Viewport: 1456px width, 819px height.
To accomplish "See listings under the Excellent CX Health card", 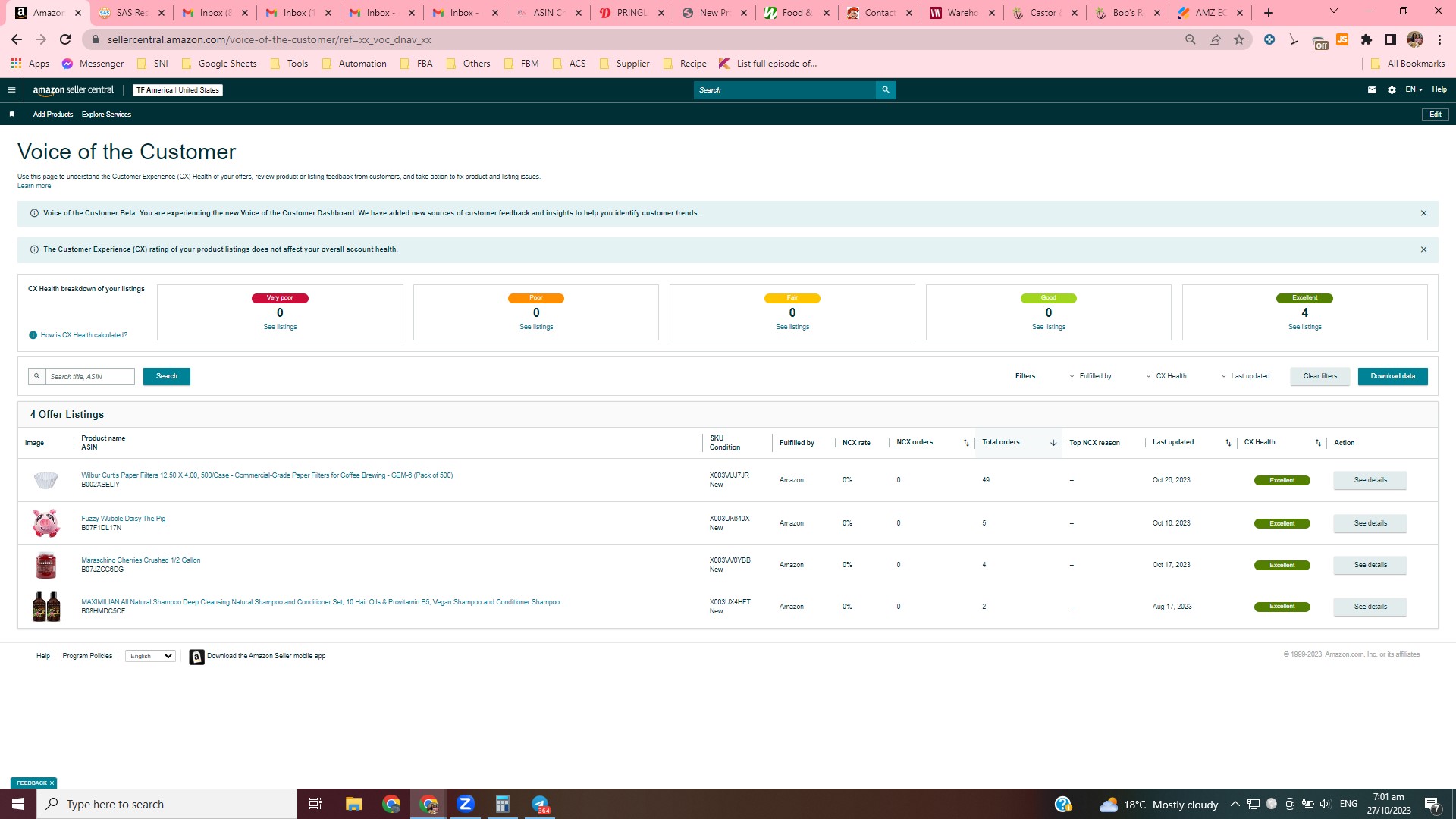I will pos(1304,327).
